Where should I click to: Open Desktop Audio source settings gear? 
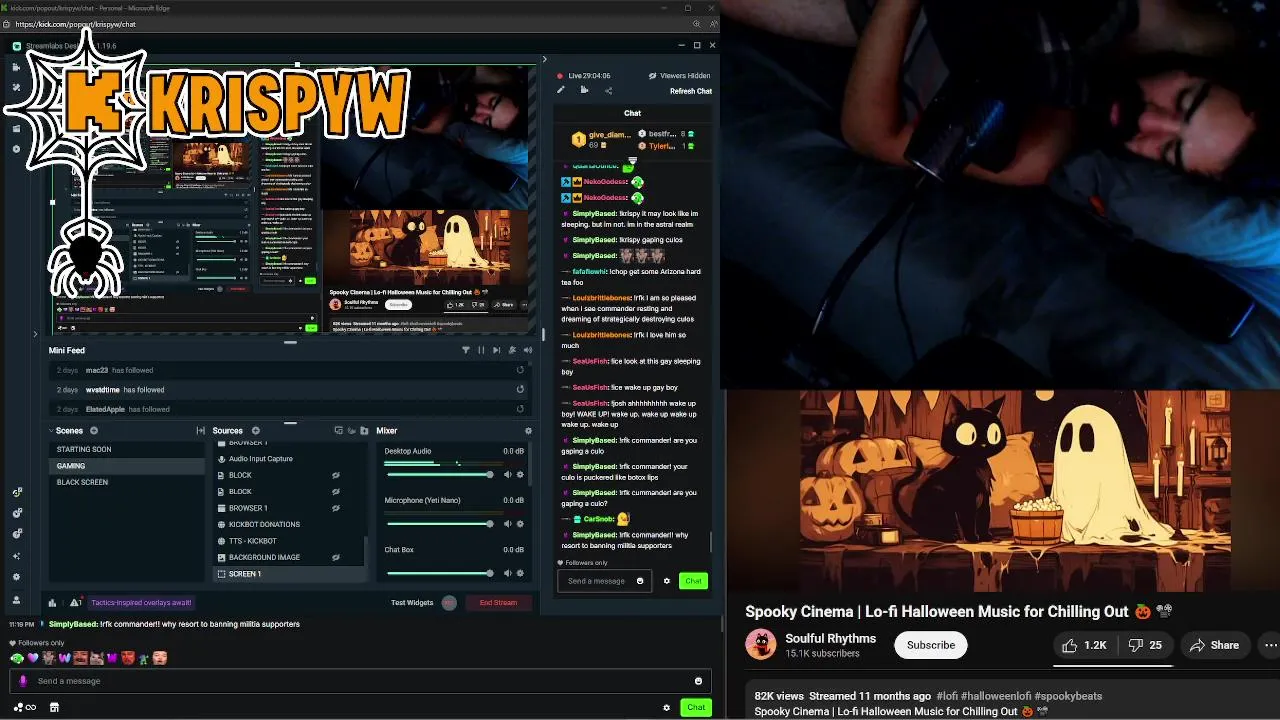tap(520, 475)
